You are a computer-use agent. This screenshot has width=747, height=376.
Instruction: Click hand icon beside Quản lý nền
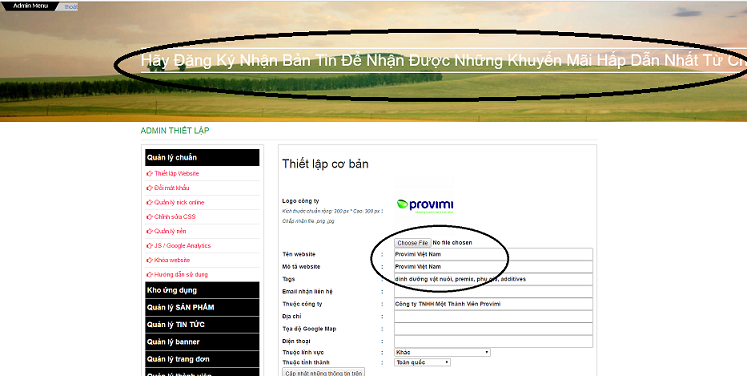coord(150,232)
